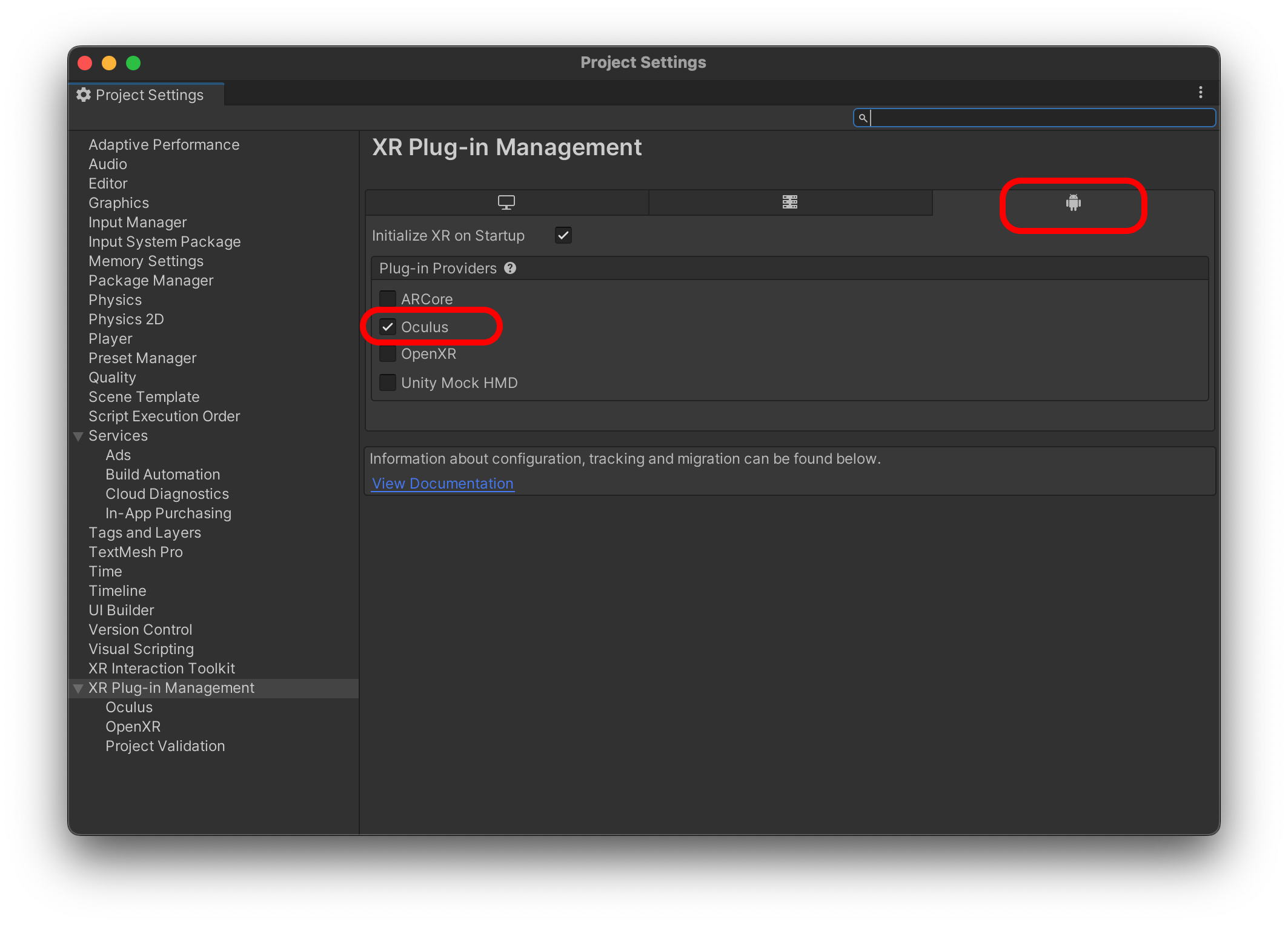This screenshot has height=925, width=1288.
Task: Click the Plug-in Providers help icon
Action: (510, 268)
